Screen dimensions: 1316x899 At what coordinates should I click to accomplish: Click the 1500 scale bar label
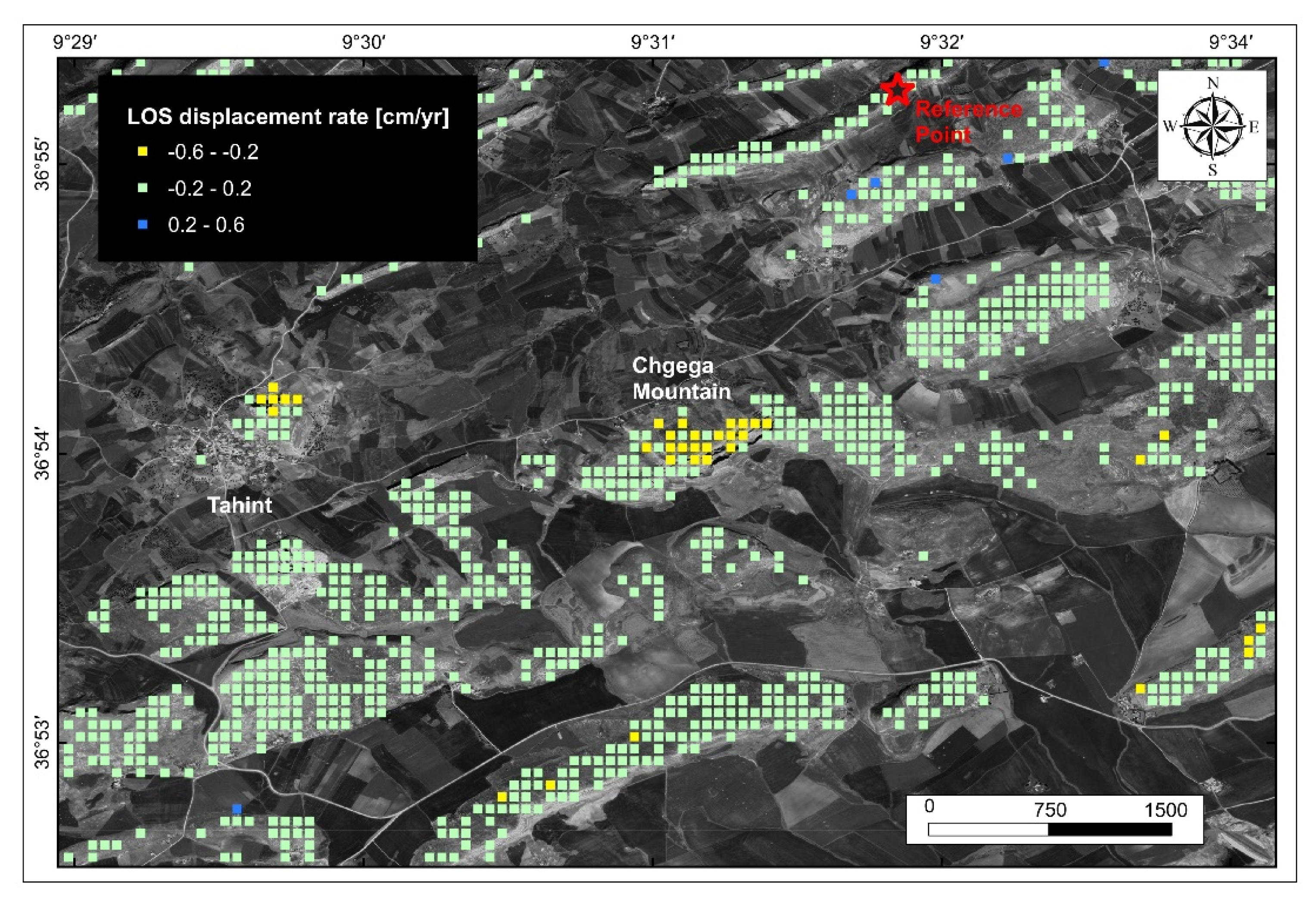1165,809
